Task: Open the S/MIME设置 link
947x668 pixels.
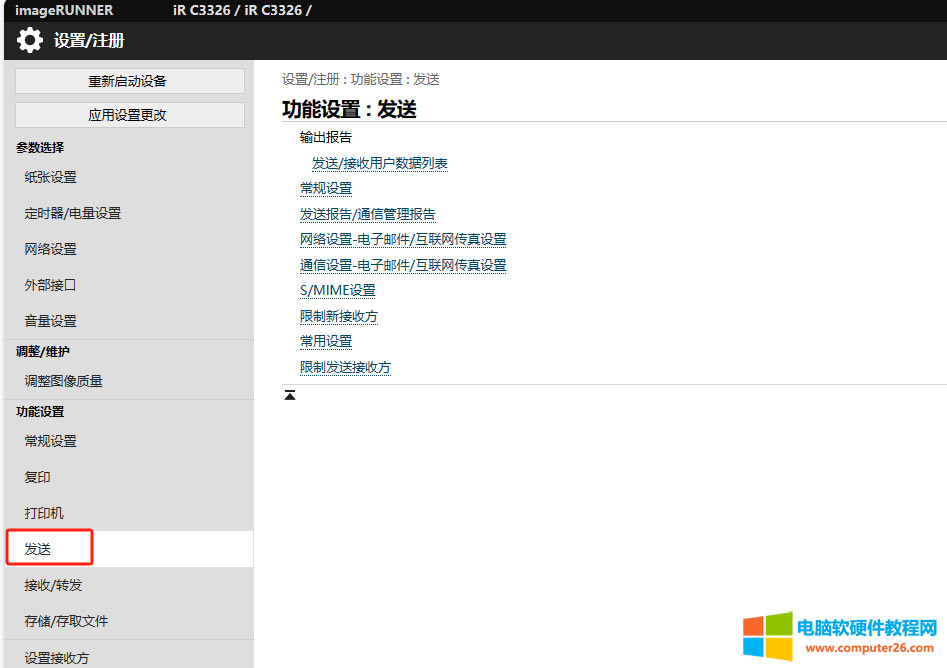Action: click(337, 290)
